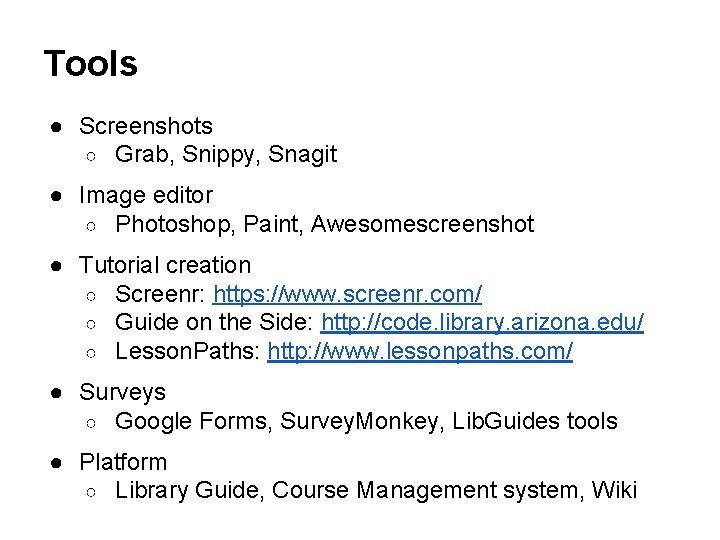Viewport: 720px width, 540px height.
Task: Click the 'Photoshop, Paint, Awesomescreenshot' line
Action: pyautogui.click(x=325, y=224)
